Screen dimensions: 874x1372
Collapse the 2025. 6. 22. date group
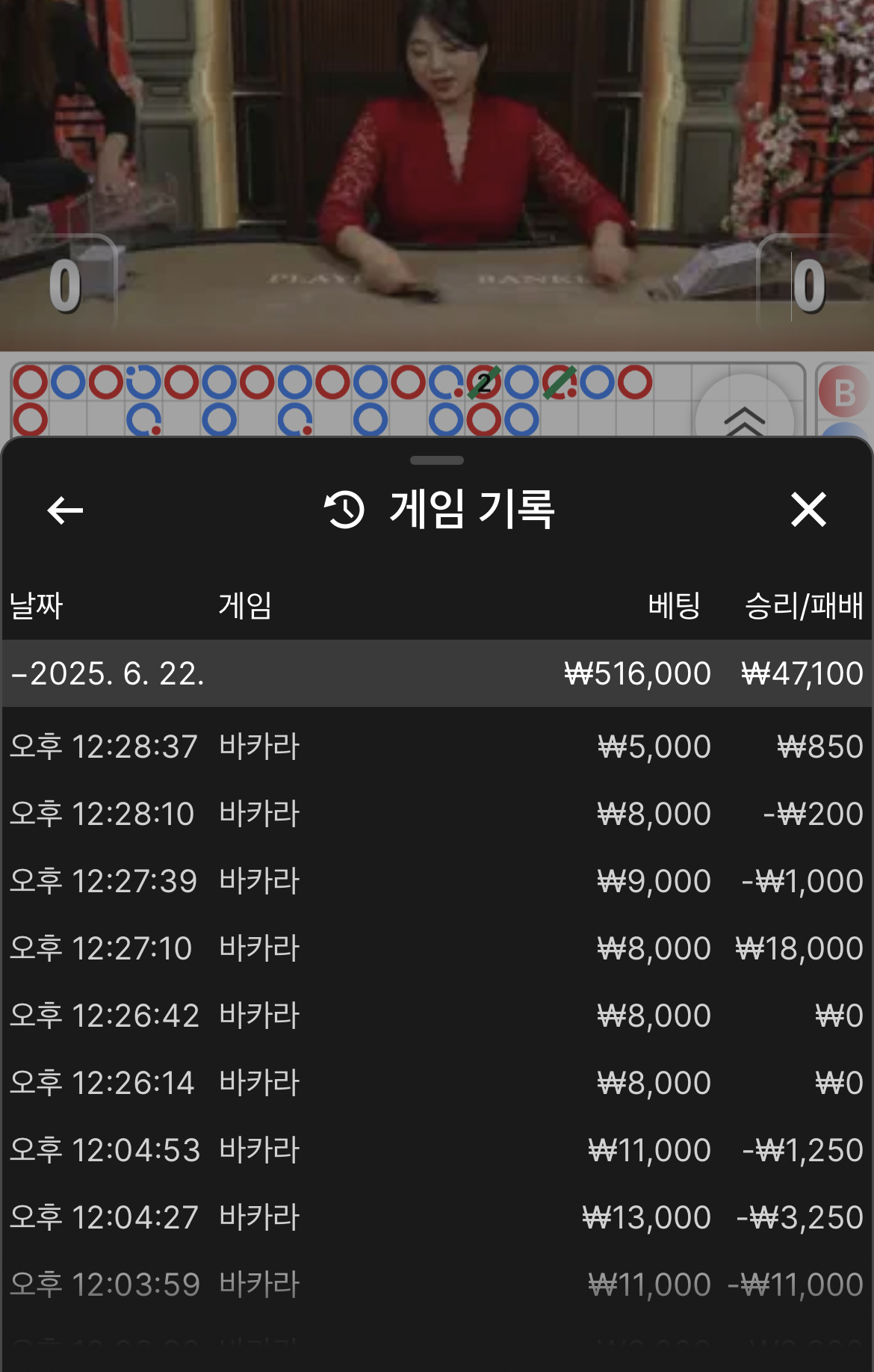tap(437, 673)
